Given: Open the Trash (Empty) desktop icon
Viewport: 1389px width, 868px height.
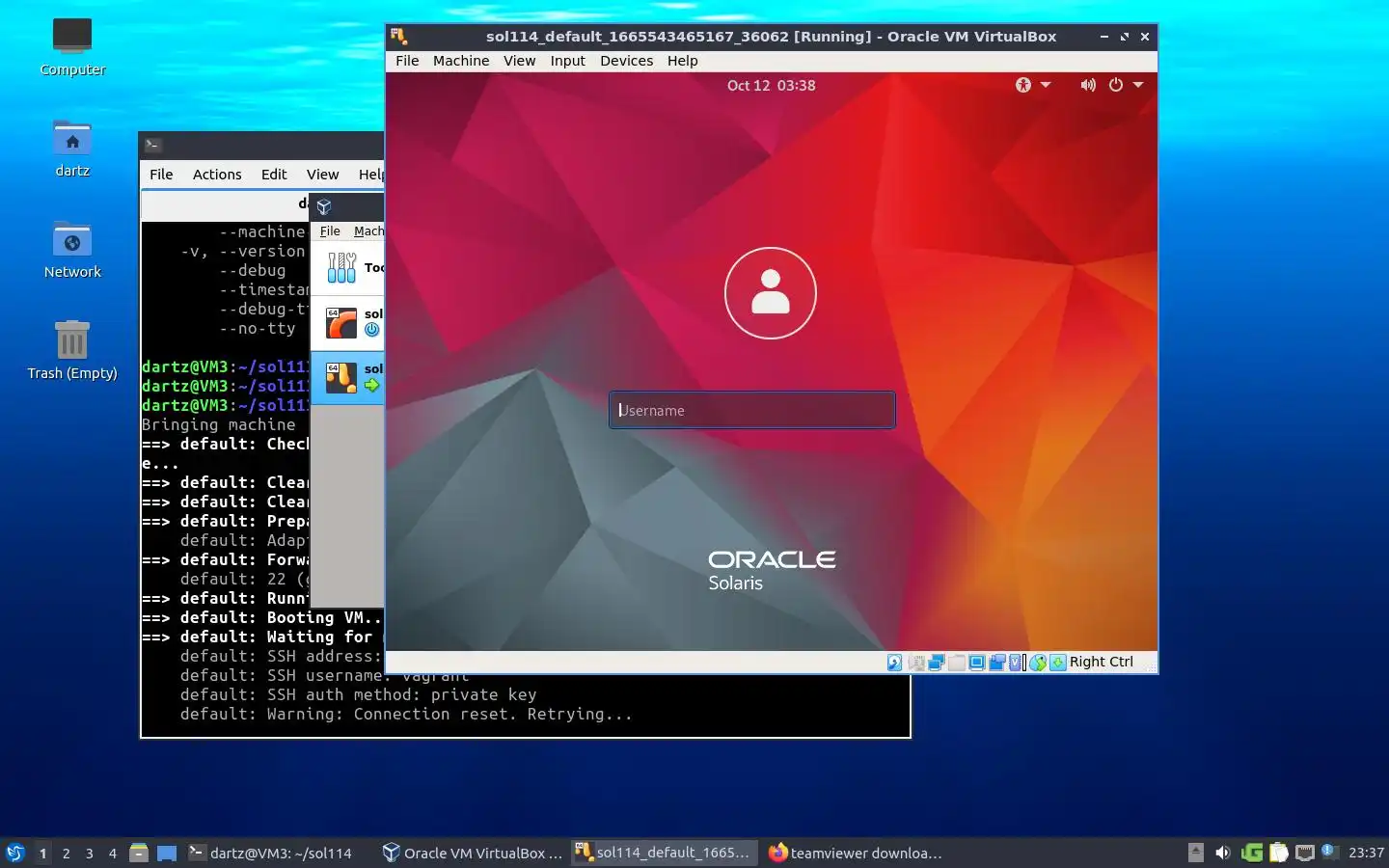Looking at the screenshot, I should click(72, 351).
